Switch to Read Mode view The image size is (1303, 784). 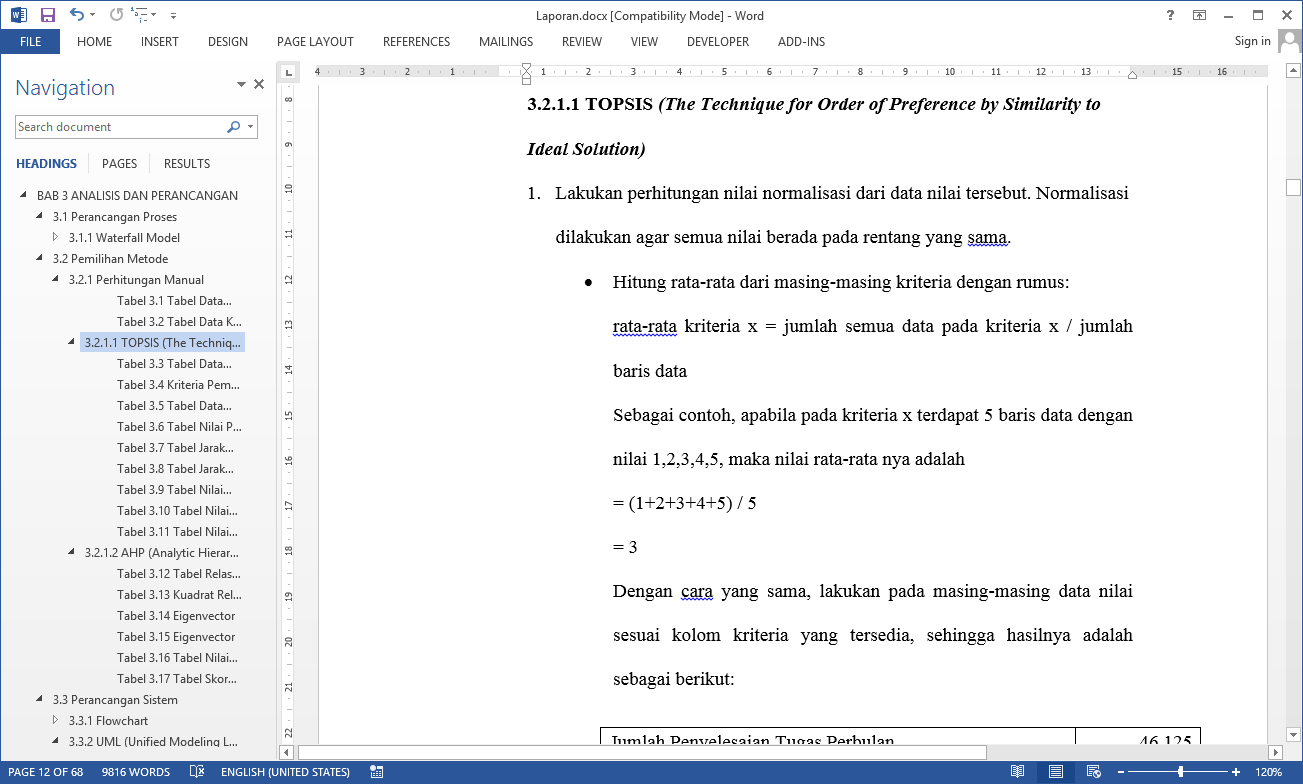tap(1017, 772)
